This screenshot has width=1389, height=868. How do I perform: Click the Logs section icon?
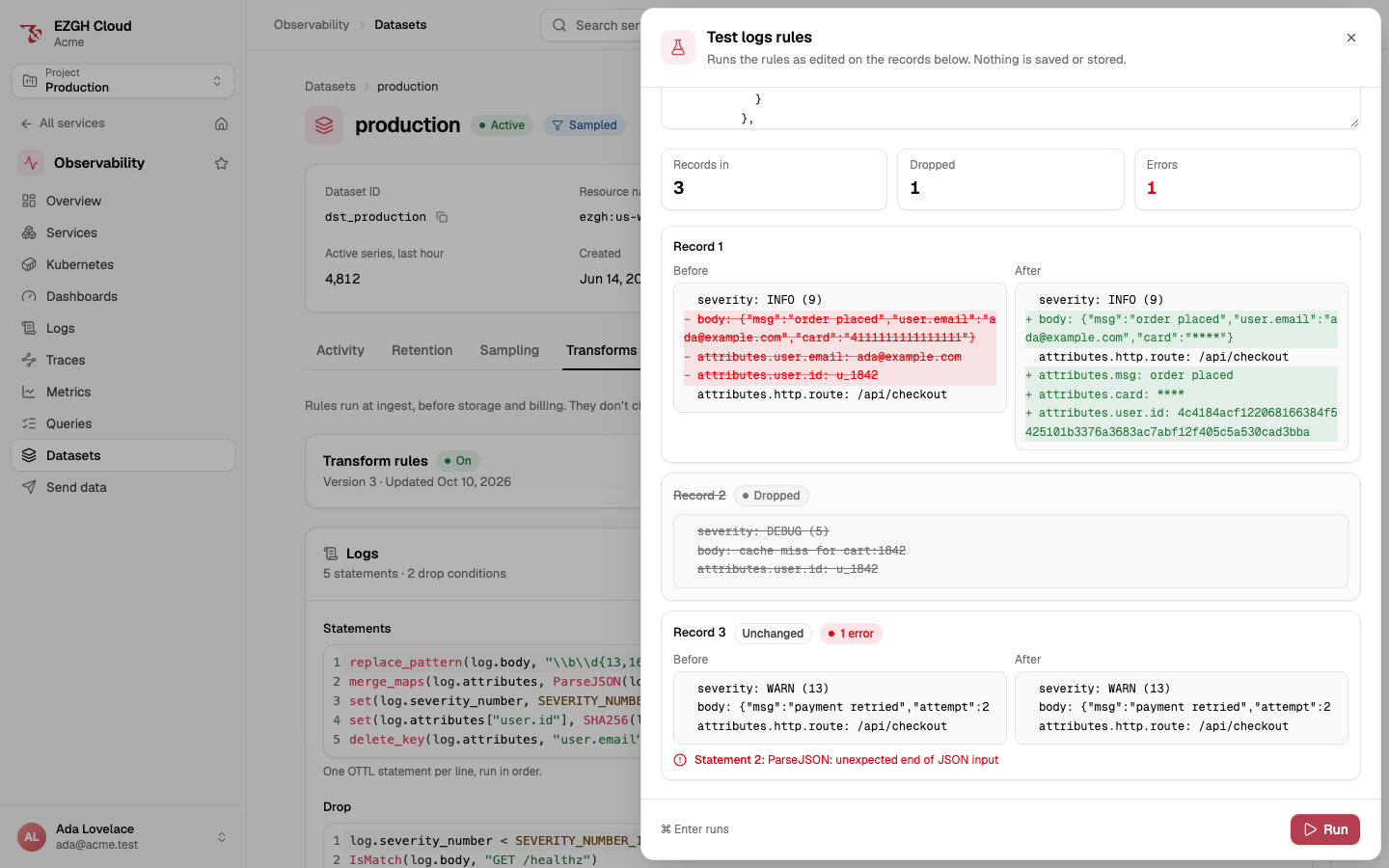[x=331, y=554]
